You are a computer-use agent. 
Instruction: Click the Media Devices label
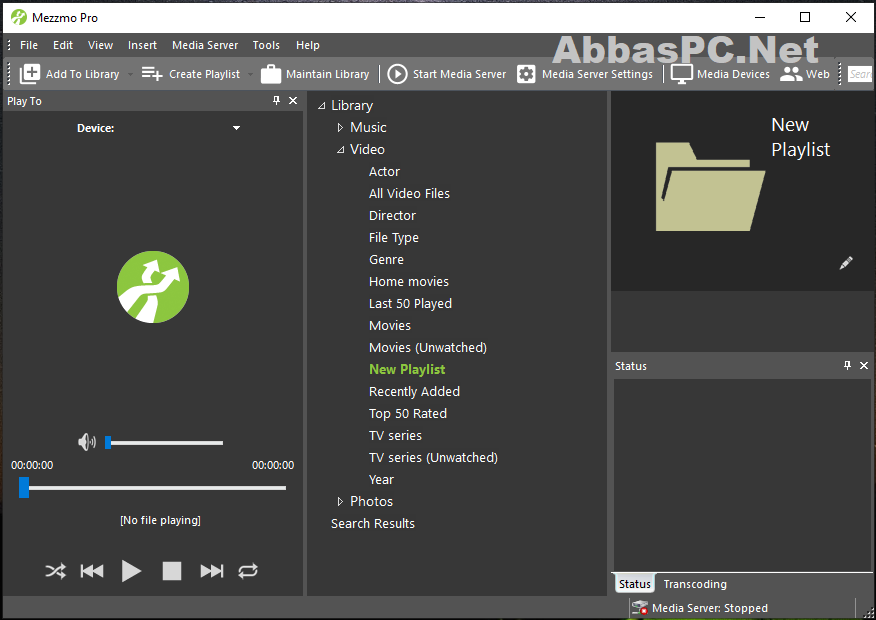click(x=733, y=74)
